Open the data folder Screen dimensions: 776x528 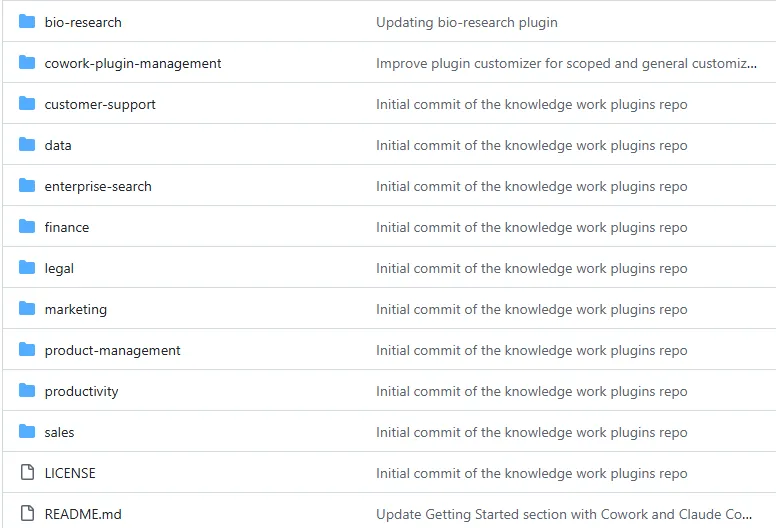pos(58,145)
